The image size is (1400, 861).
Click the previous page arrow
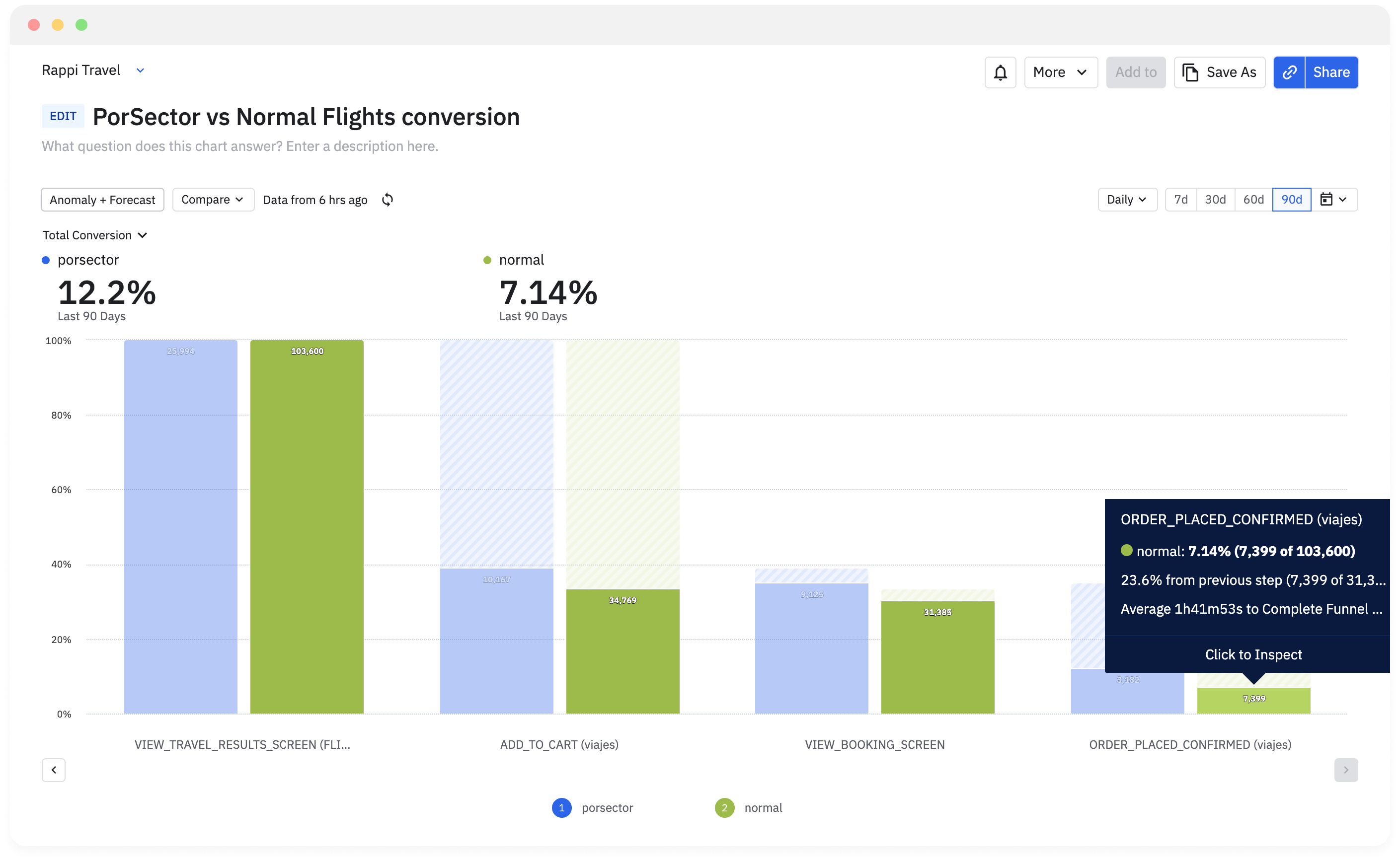tap(54, 770)
